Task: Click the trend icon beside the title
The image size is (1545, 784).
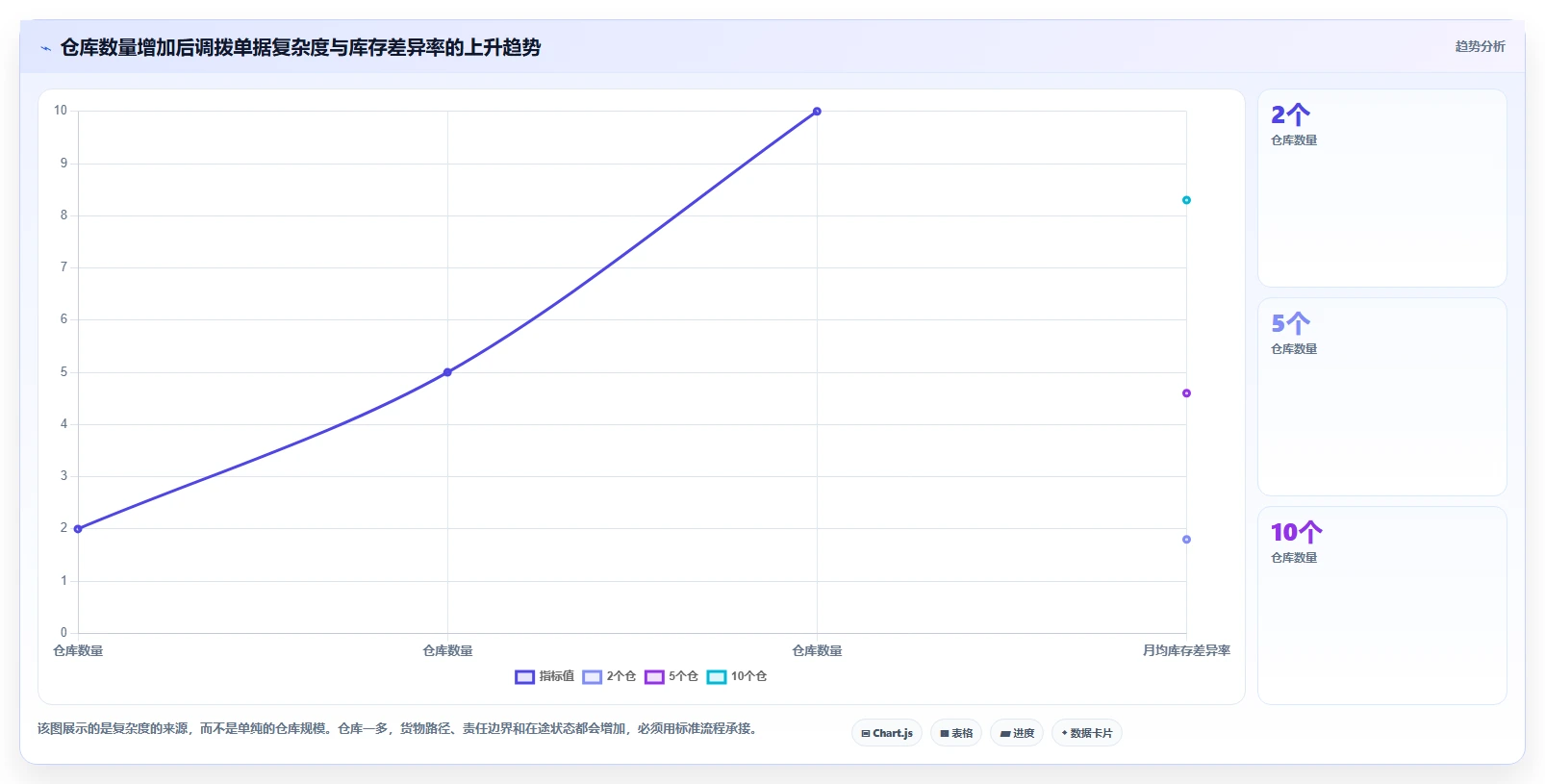Action: pyautogui.click(x=45, y=48)
